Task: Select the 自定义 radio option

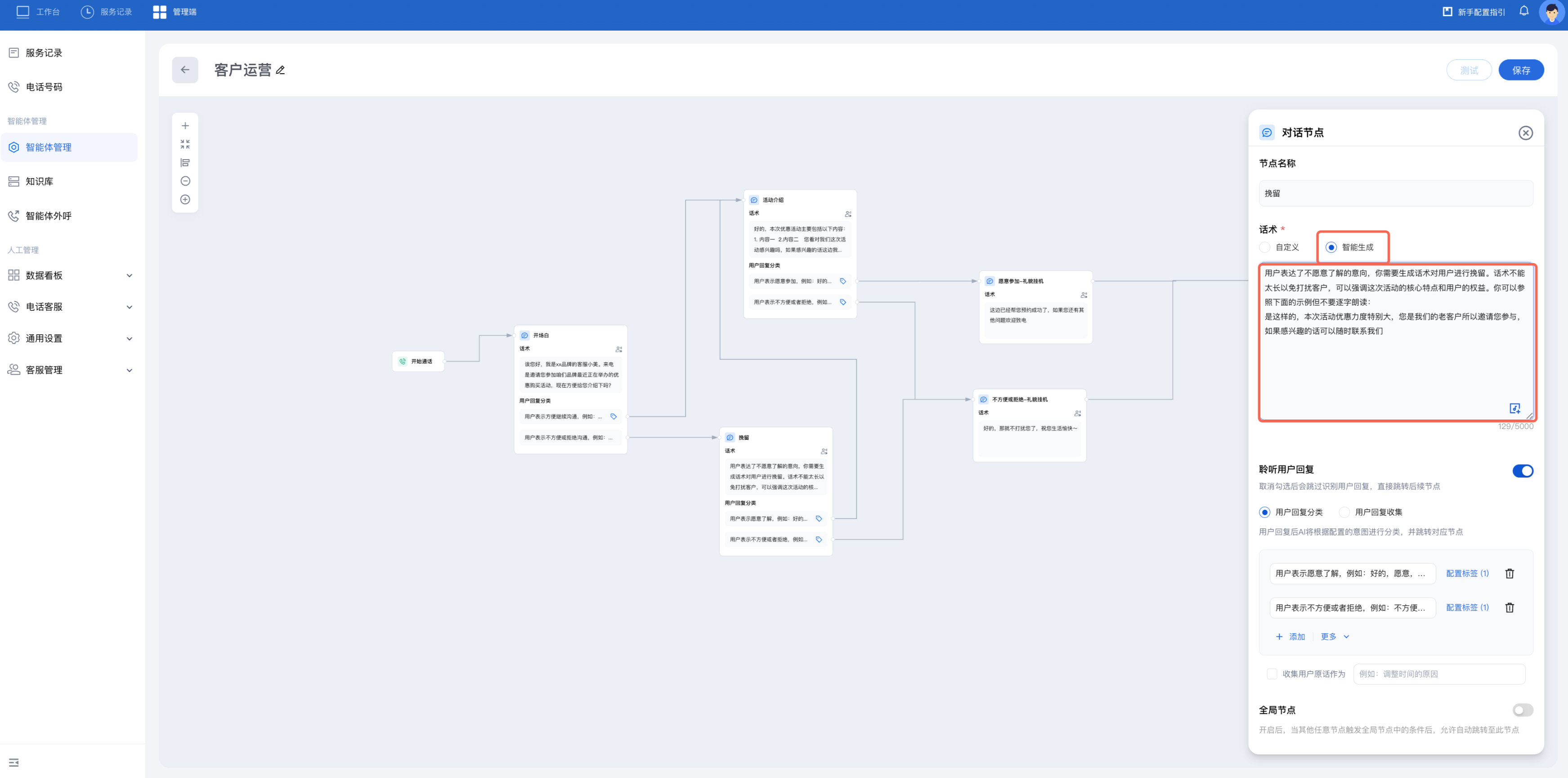Action: tap(1265, 247)
